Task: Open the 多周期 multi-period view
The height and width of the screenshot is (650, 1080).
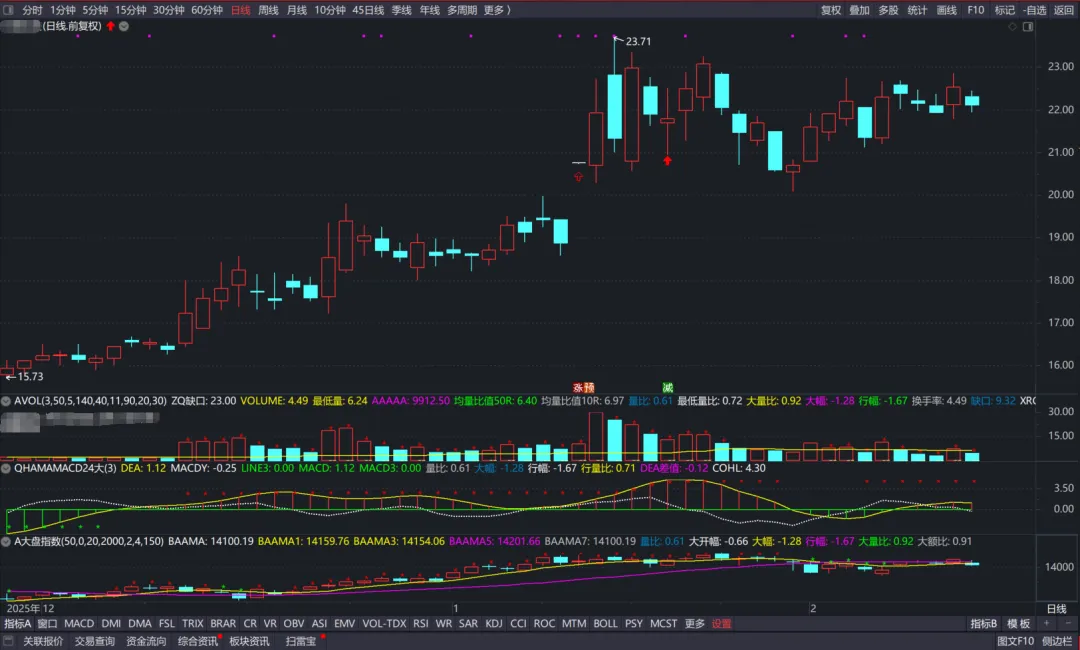Action: tap(461, 10)
